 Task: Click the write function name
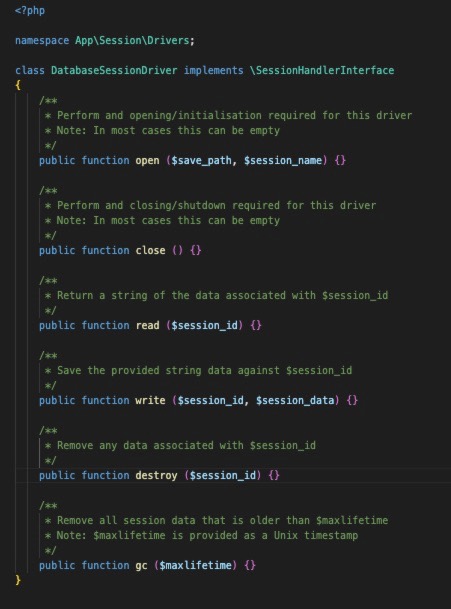(x=150, y=400)
